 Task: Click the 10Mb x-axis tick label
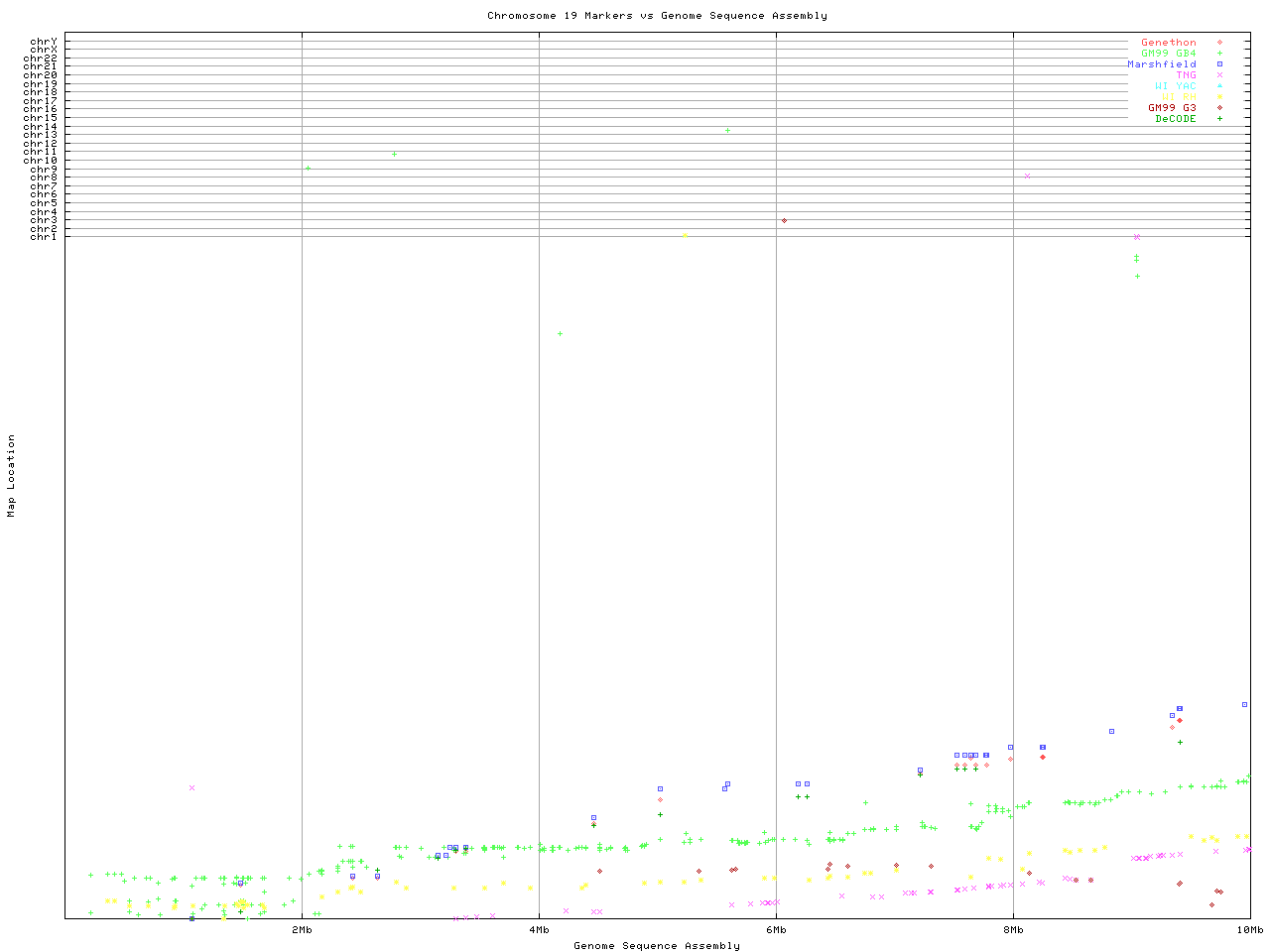point(1249,930)
